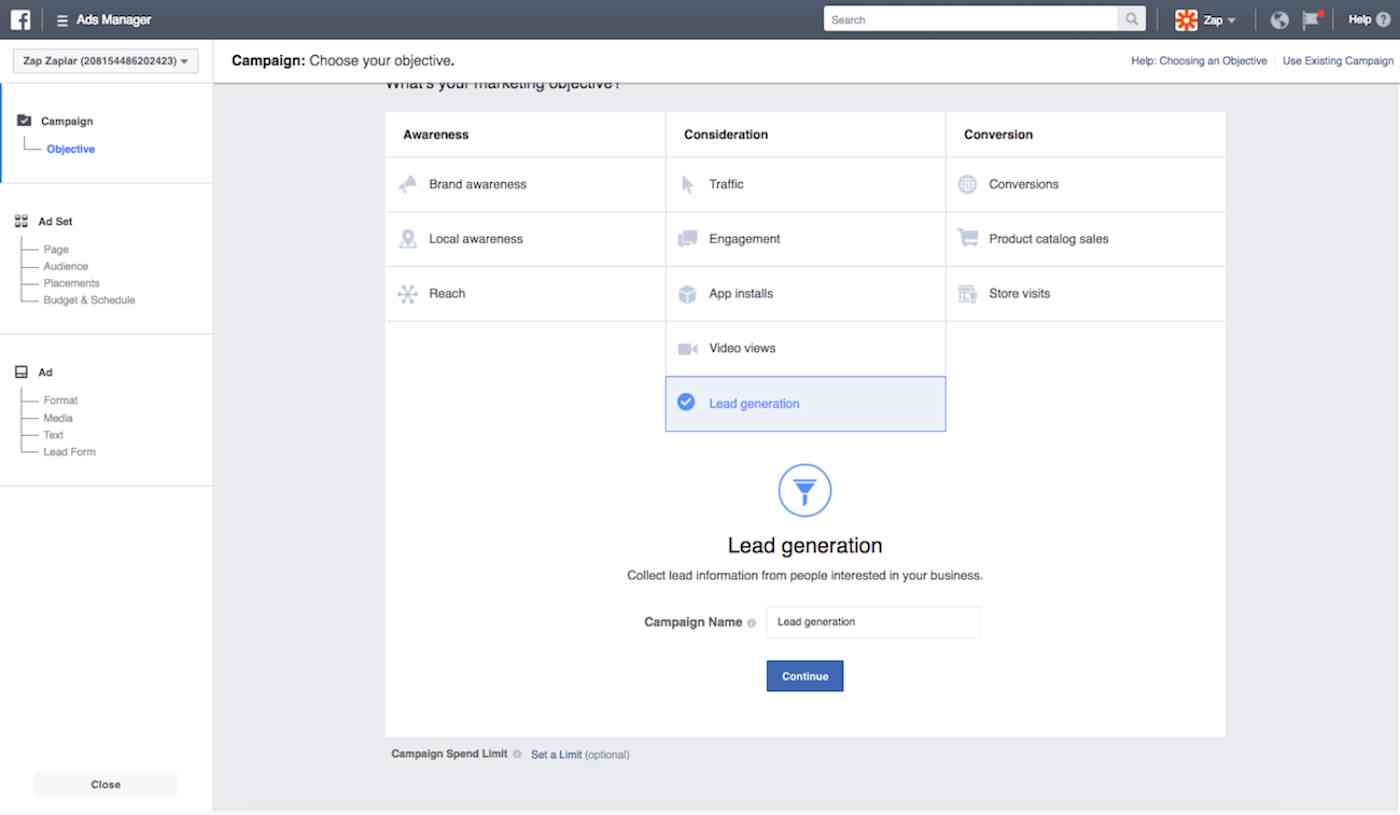Click the Campaign section icon in sidebar
The width and height of the screenshot is (1400, 815).
tap(24, 121)
